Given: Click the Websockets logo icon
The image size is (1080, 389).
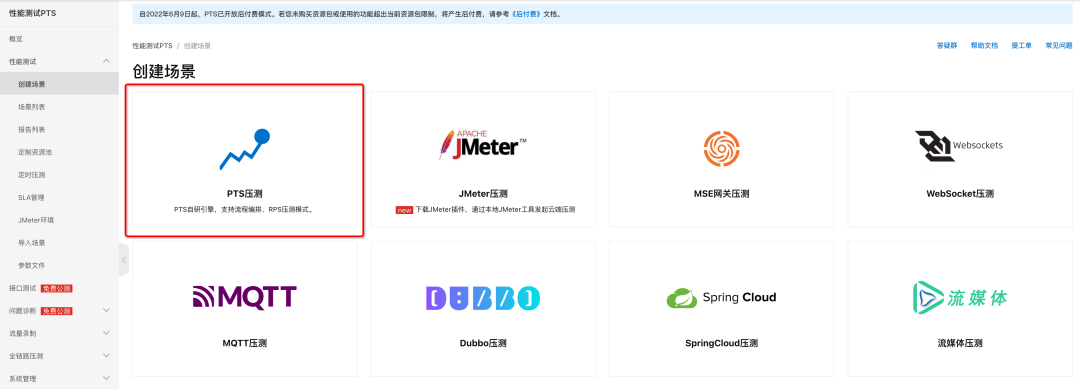Looking at the screenshot, I should [x=959, y=146].
